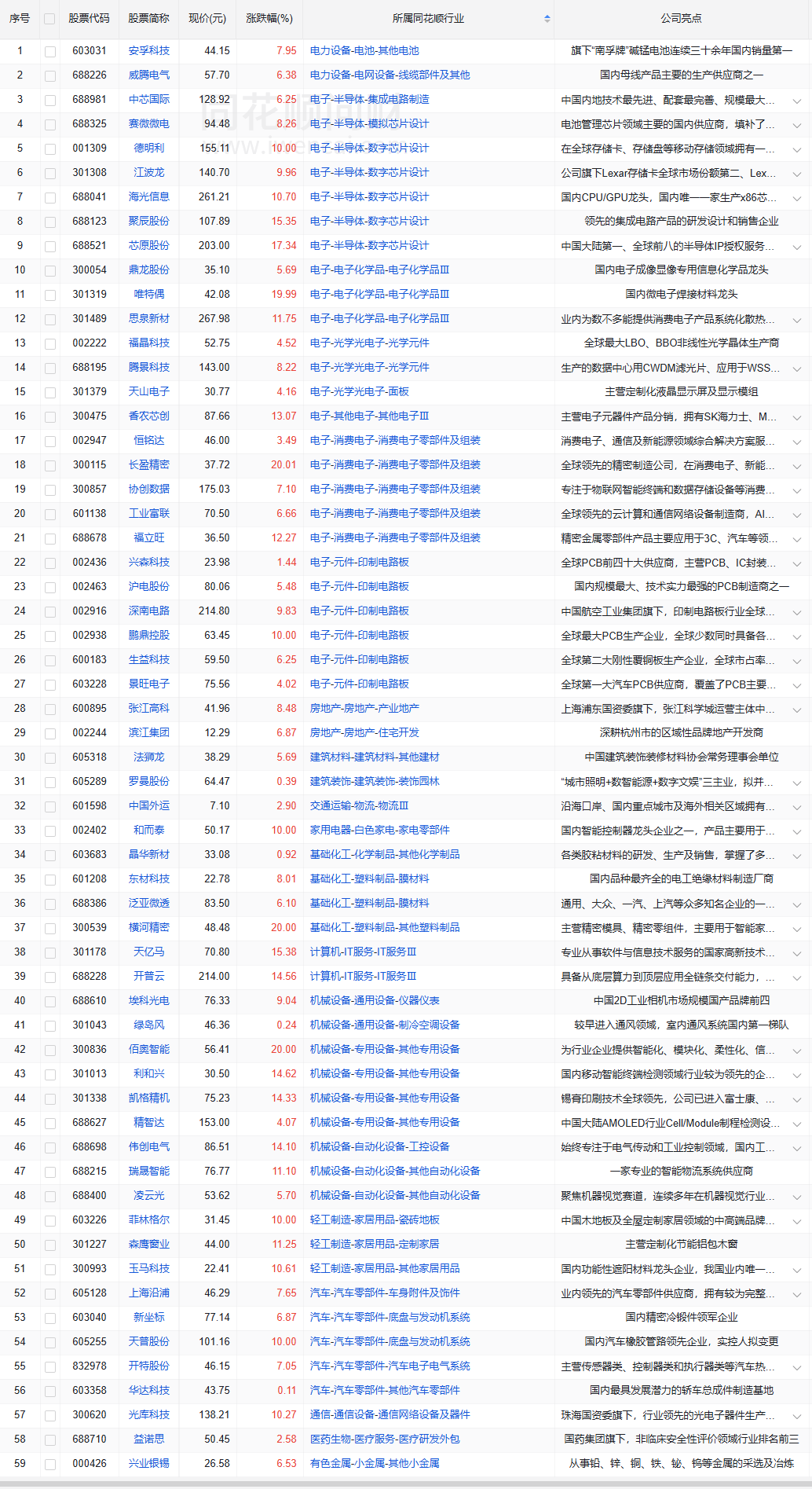Screen dimensions: 812x1489
Task: Open 医药生物-医疗服务-医疗研发外包 industry link
Action: click(x=385, y=1439)
